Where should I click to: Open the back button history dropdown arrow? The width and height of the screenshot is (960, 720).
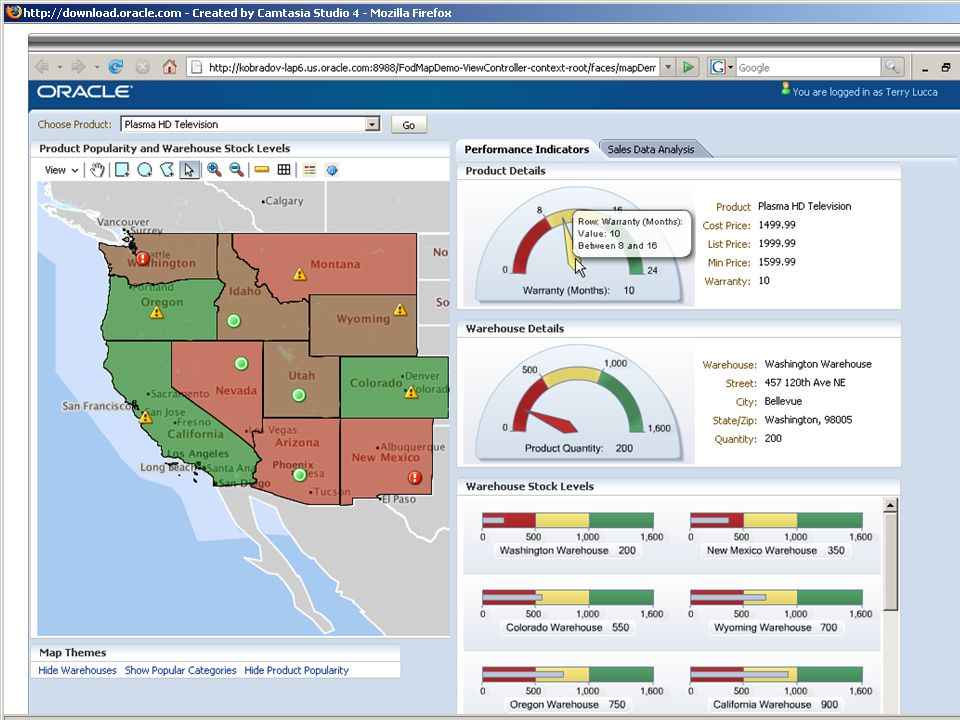(x=59, y=67)
